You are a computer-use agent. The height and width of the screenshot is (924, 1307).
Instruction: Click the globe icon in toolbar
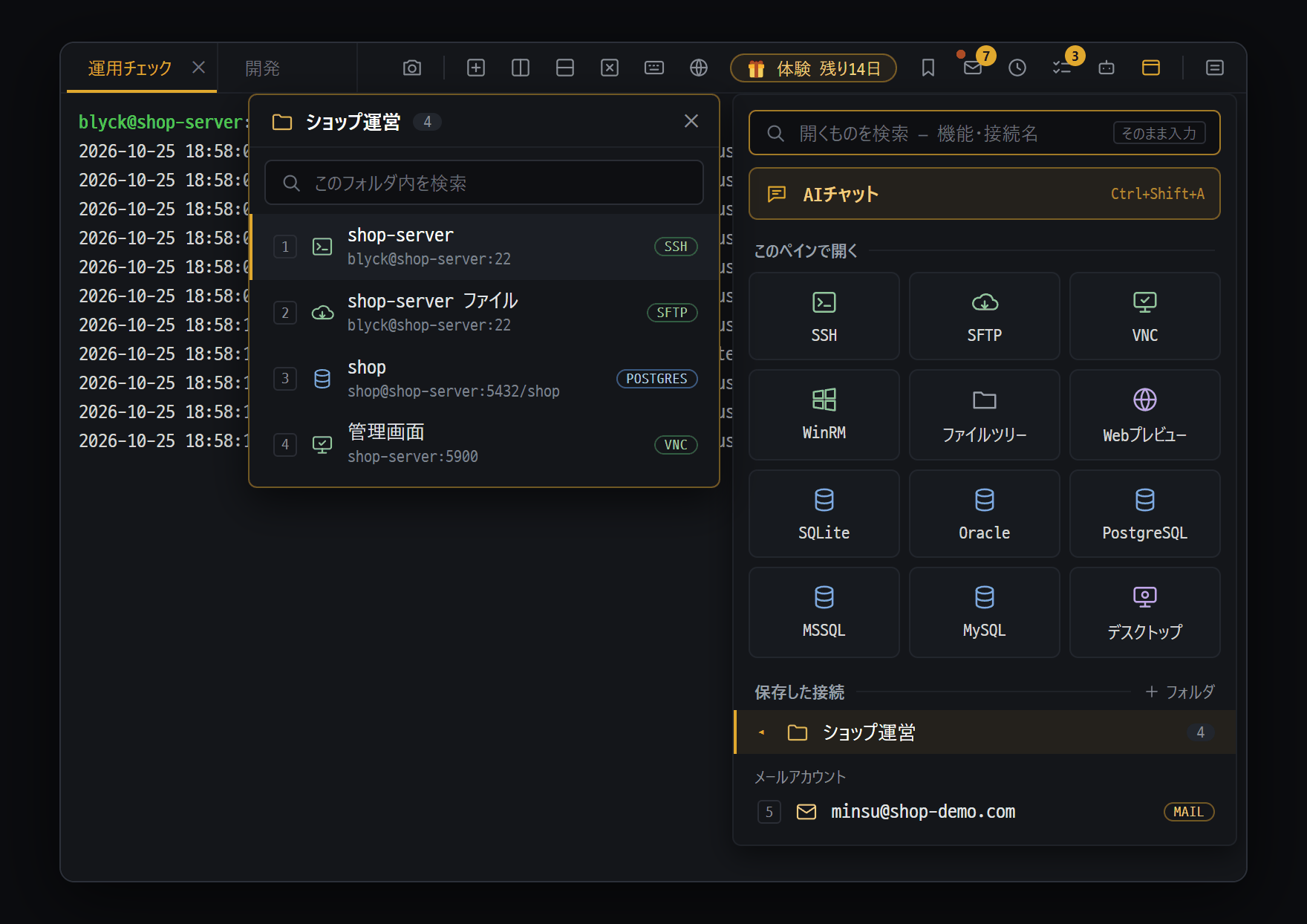coord(699,68)
